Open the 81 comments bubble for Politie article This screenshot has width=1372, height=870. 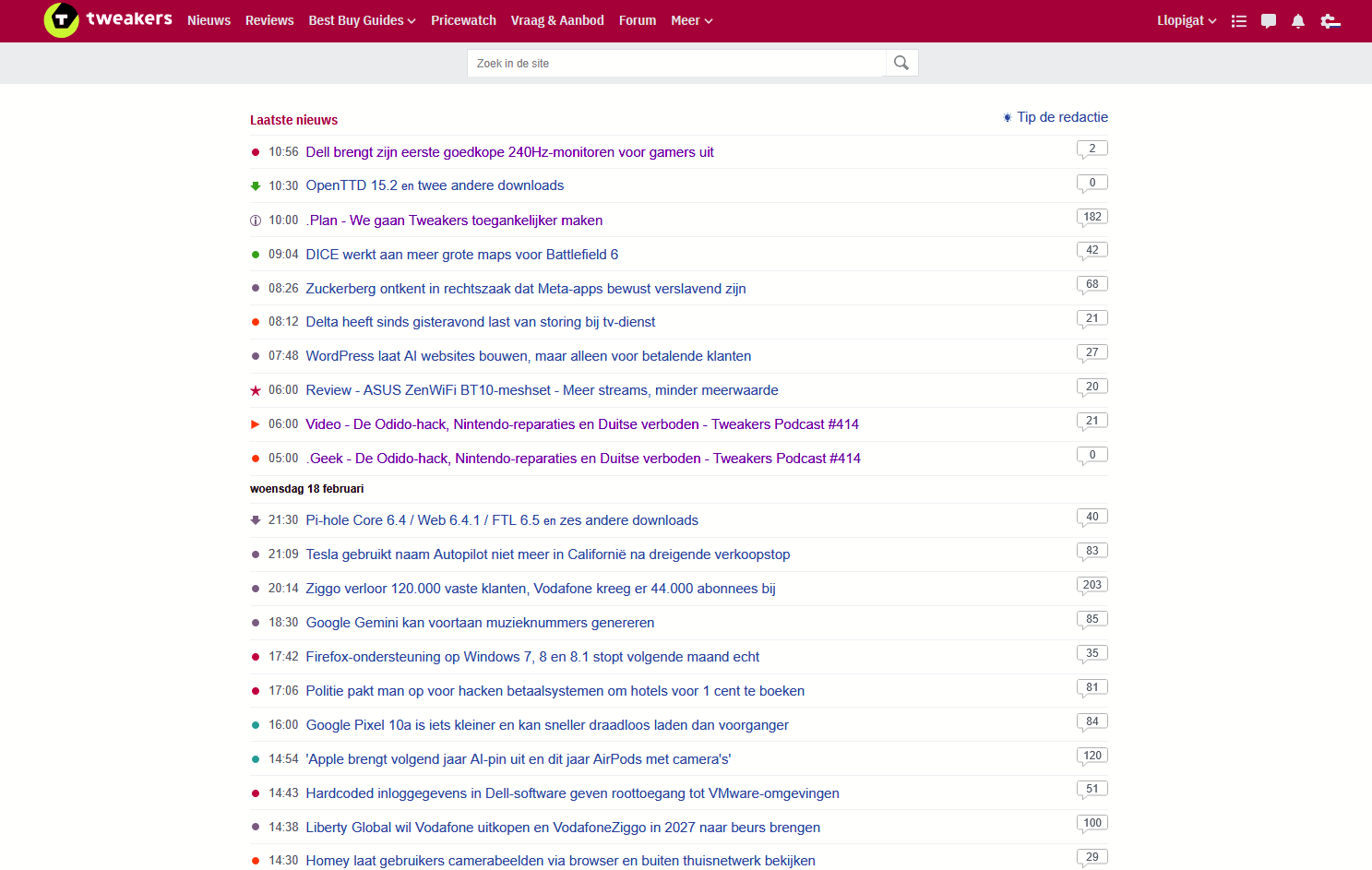click(1092, 688)
